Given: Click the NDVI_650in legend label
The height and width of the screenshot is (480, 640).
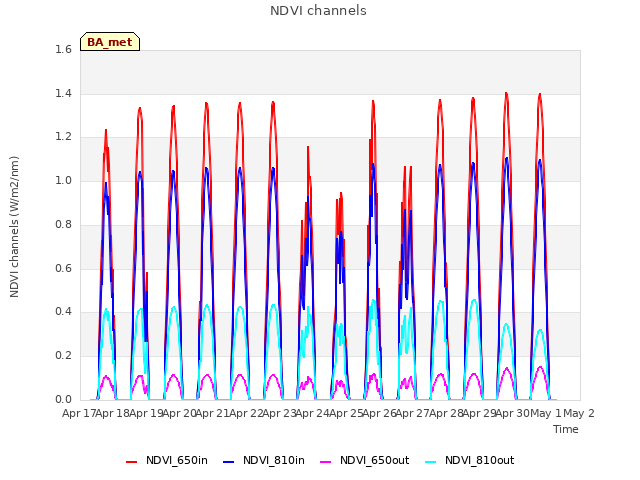Looking at the screenshot, I should click(177, 460).
